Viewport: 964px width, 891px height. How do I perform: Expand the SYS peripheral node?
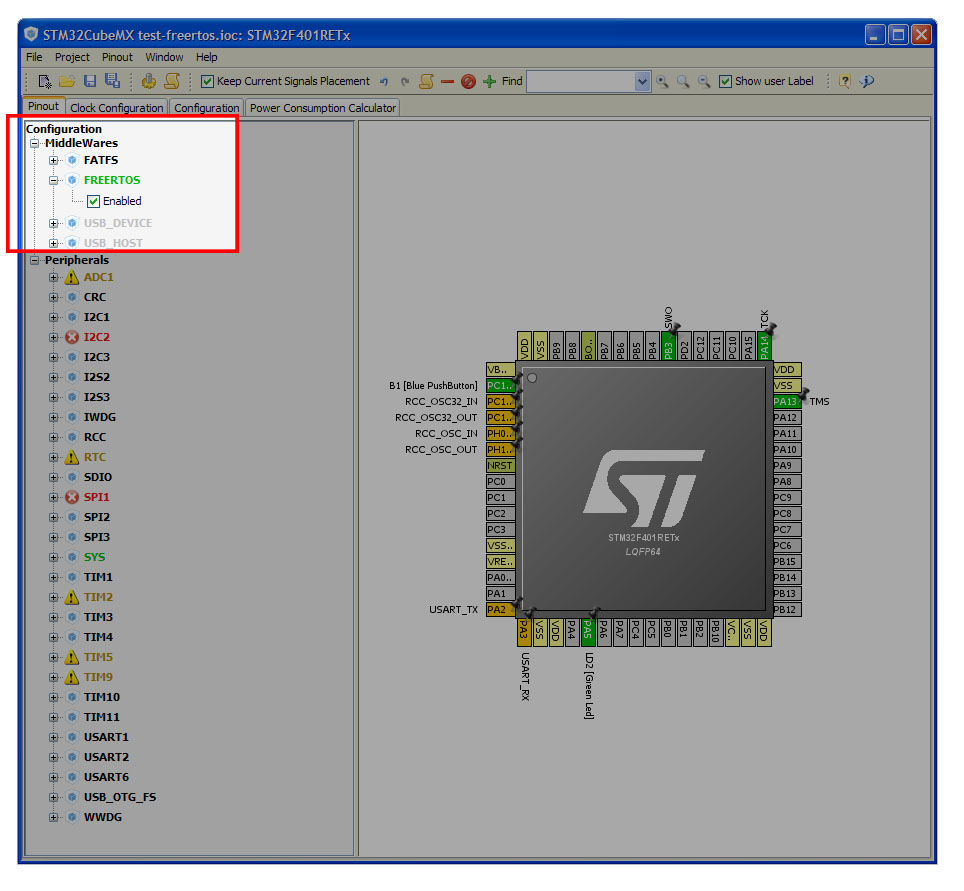click(x=53, y=557)
